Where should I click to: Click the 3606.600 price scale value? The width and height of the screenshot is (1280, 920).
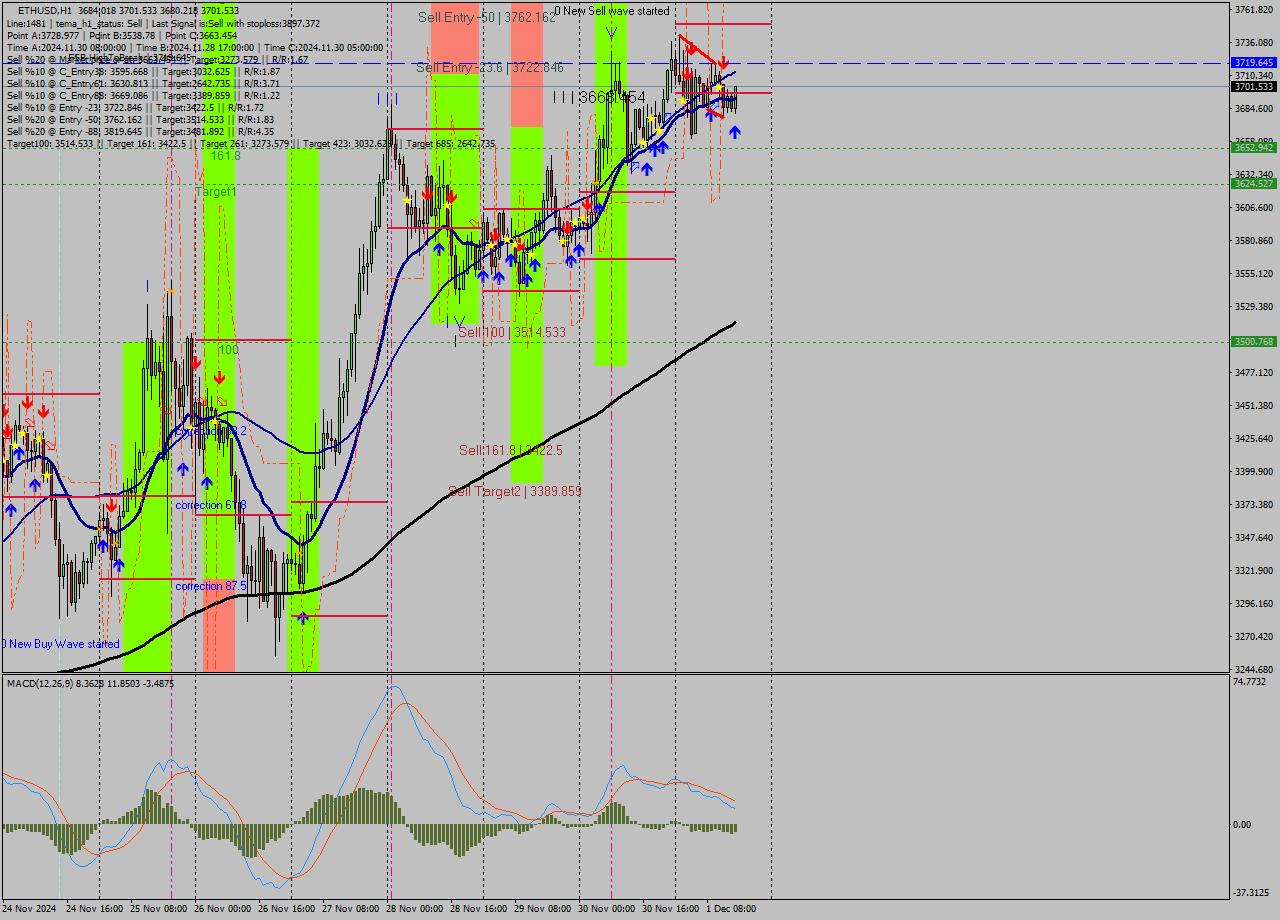click(1254, 207)
